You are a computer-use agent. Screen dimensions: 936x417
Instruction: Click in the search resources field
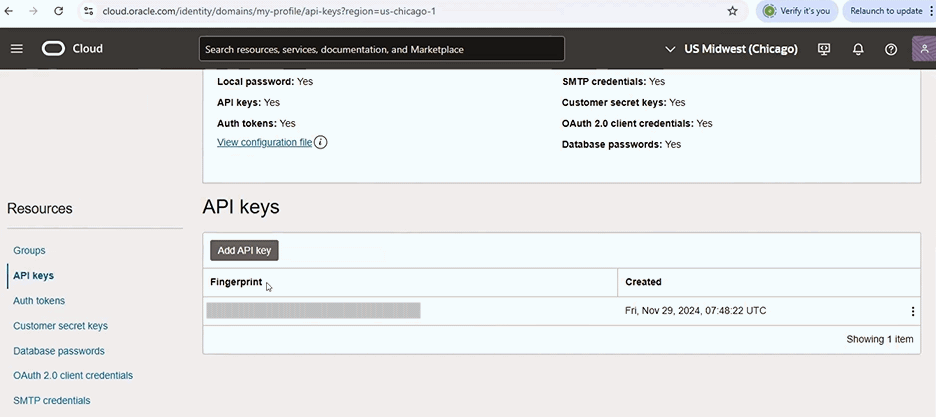coord(381,49)
